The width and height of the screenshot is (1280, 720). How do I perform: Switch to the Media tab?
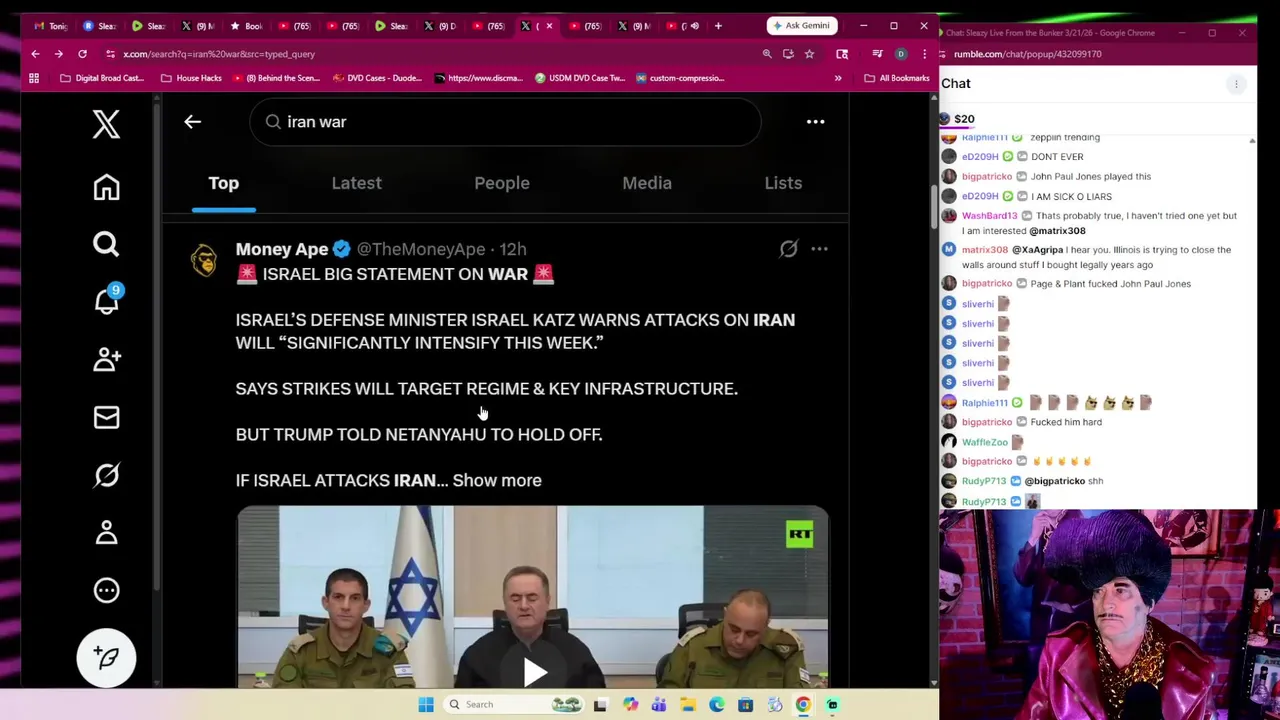click(647, 183)
